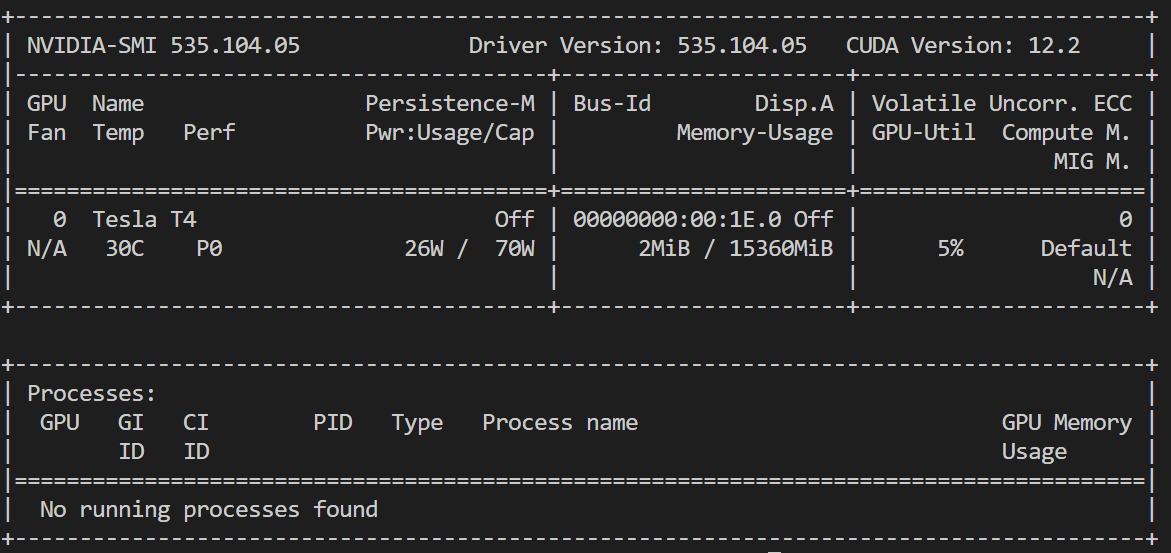
Task: Click the NVIDIA-SMI 535.104.05 header text
Action: pos(163,46)
